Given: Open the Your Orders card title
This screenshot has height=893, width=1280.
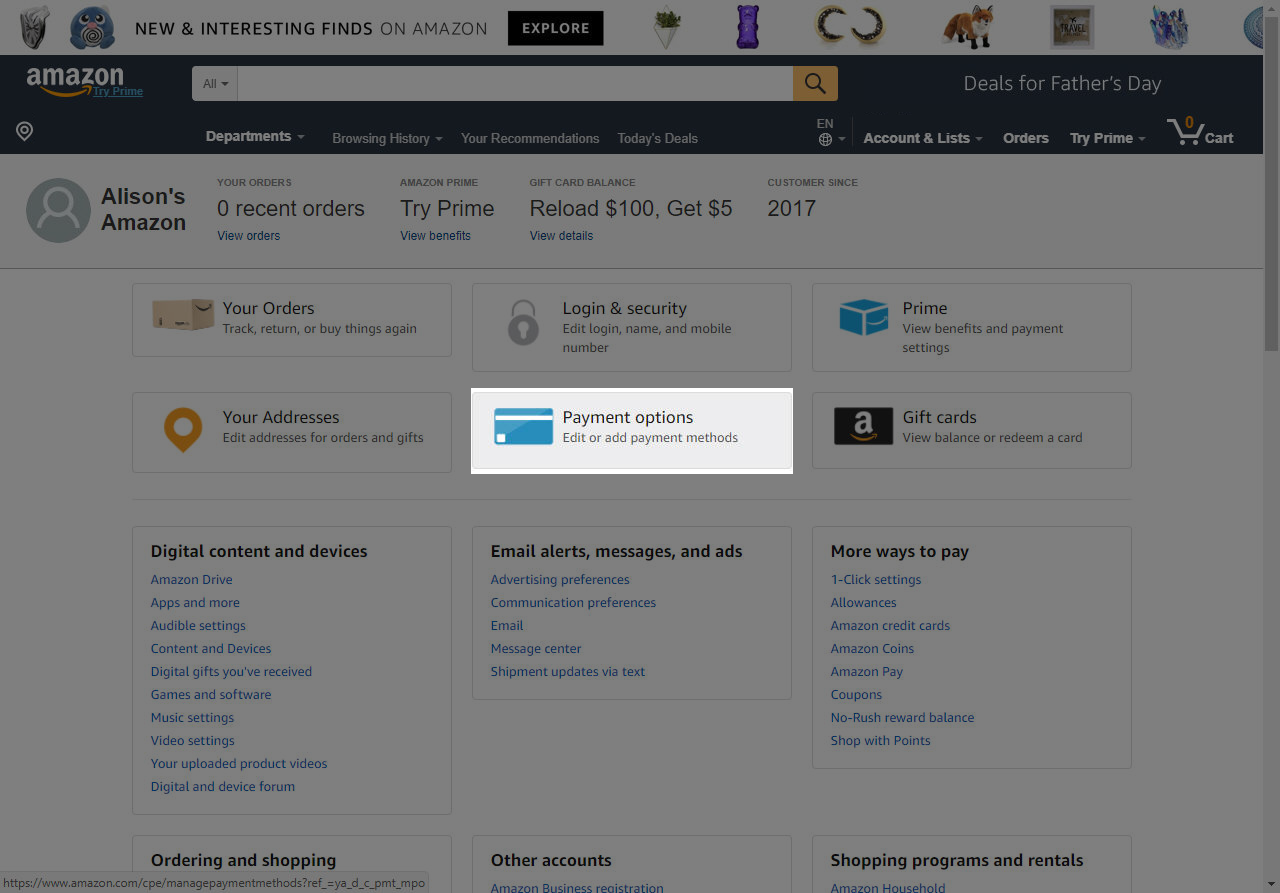Looking at the screenshot, I should tap(268, 308).
